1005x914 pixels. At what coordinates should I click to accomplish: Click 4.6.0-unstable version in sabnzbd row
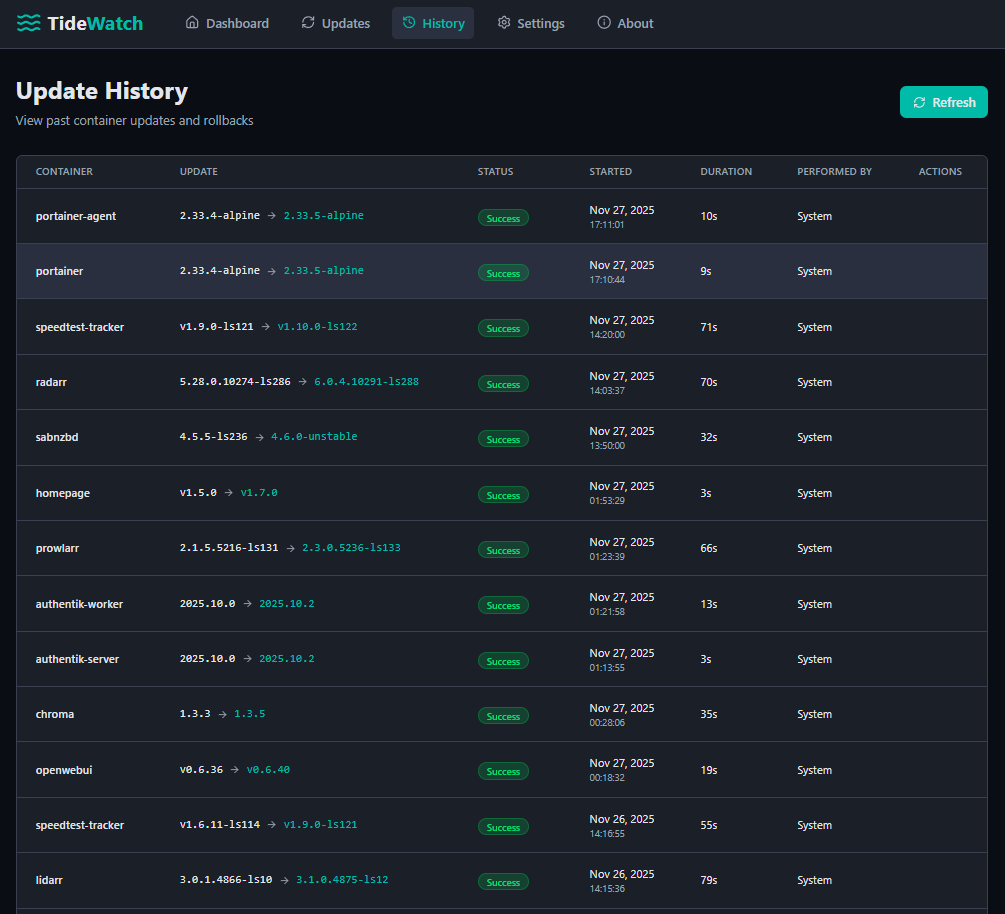[314, 437]
